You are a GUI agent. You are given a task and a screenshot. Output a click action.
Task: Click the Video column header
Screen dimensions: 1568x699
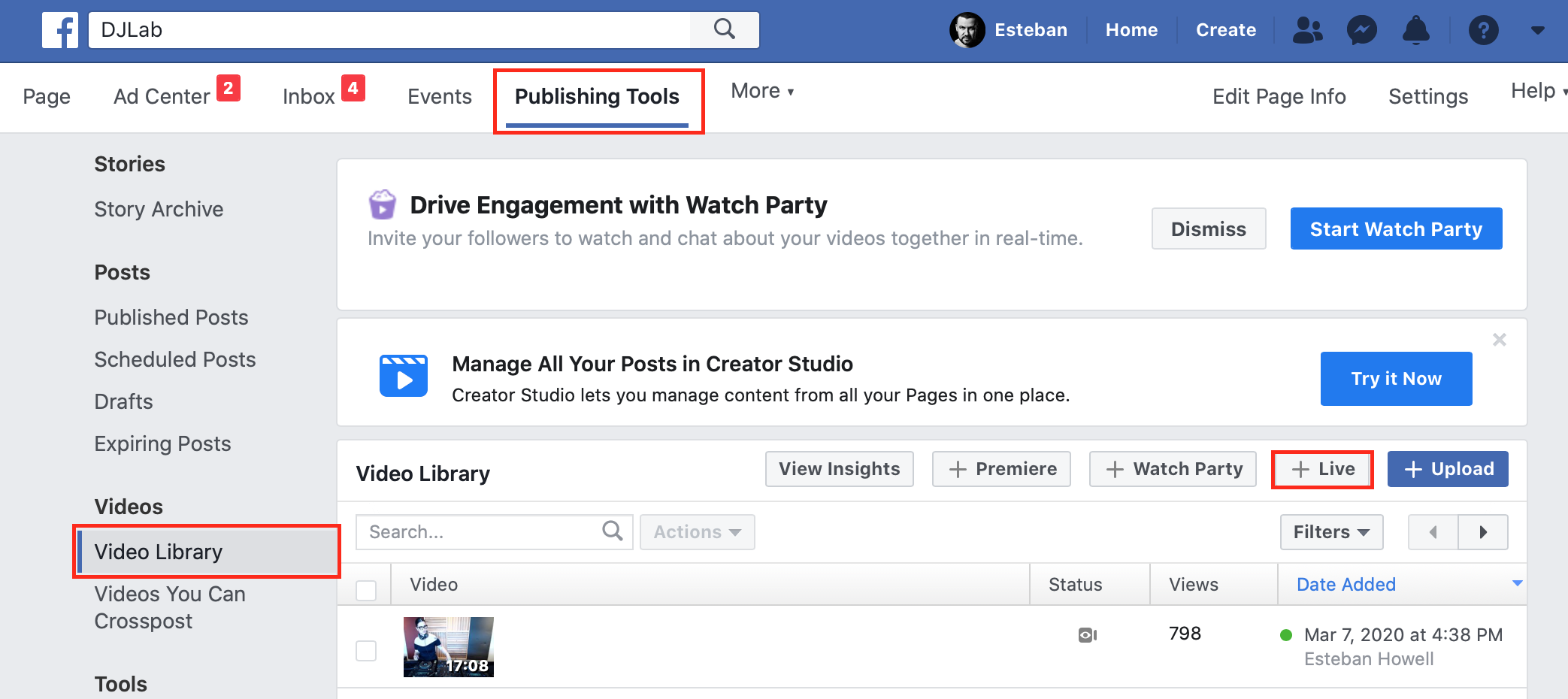(x=434, y=584)
